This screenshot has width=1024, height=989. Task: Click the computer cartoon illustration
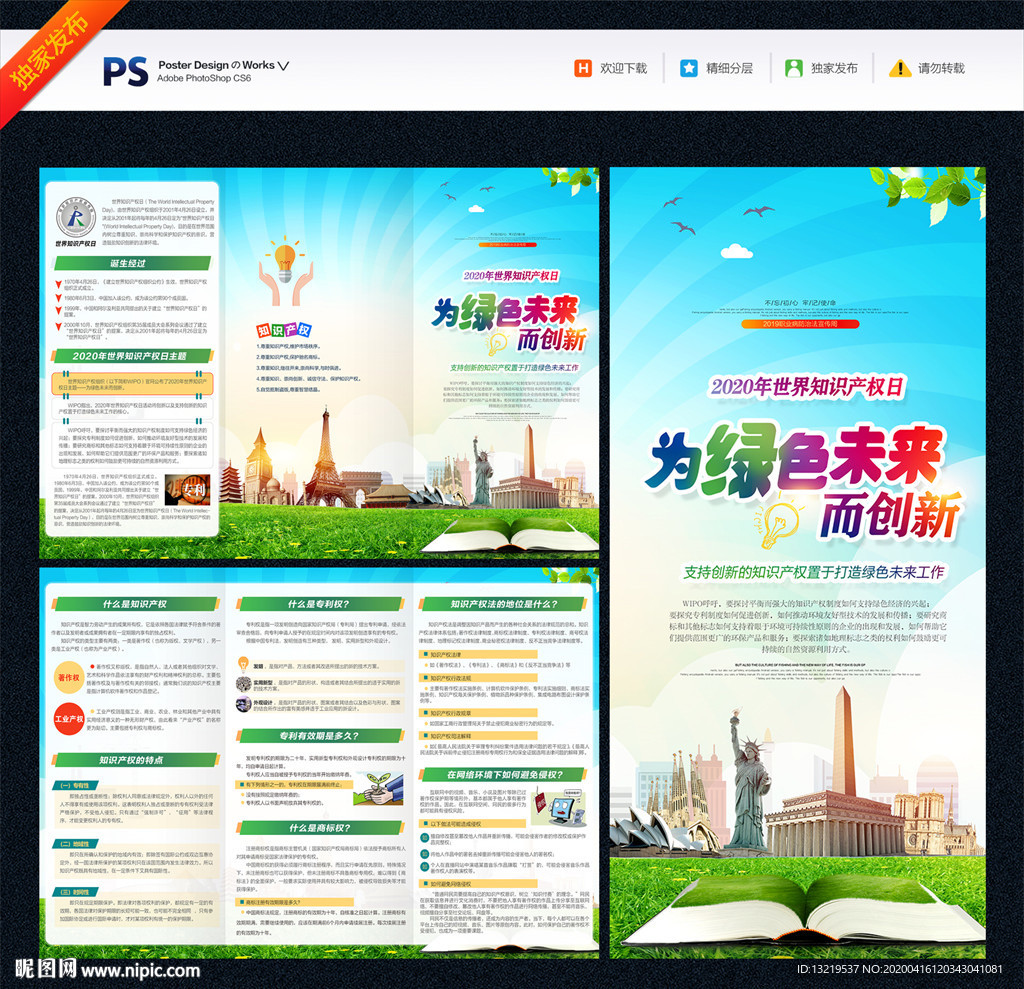[559, 807]
